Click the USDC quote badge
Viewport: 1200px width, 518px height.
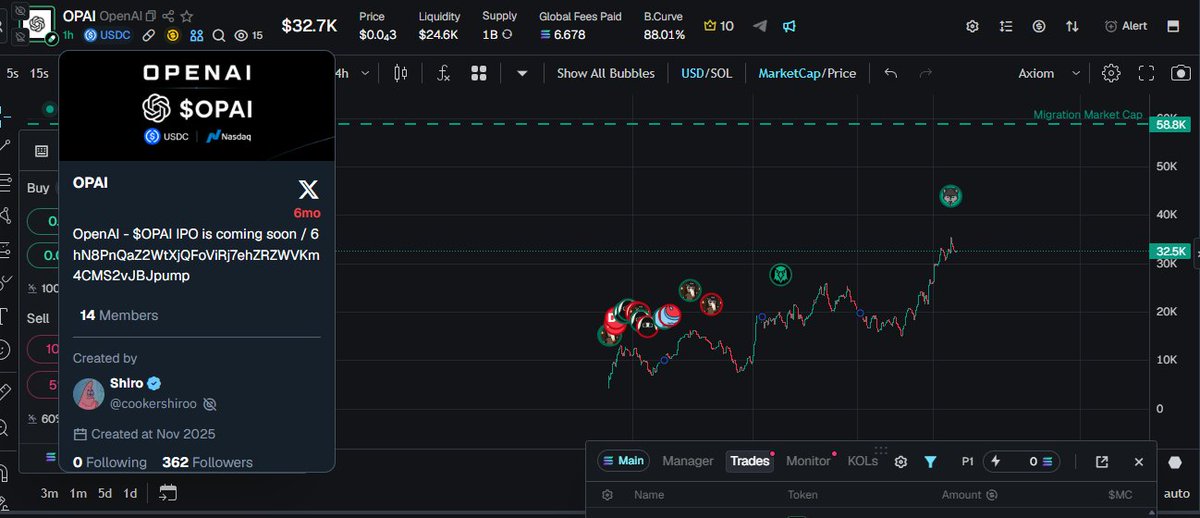(x=107, y=35)
